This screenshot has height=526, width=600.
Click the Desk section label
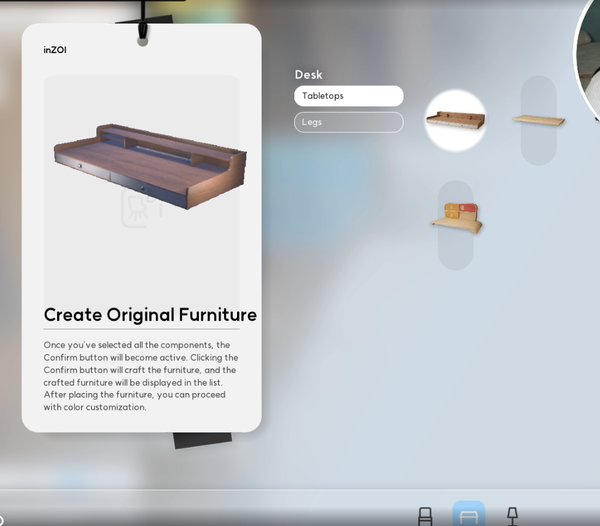coord(309,75)
